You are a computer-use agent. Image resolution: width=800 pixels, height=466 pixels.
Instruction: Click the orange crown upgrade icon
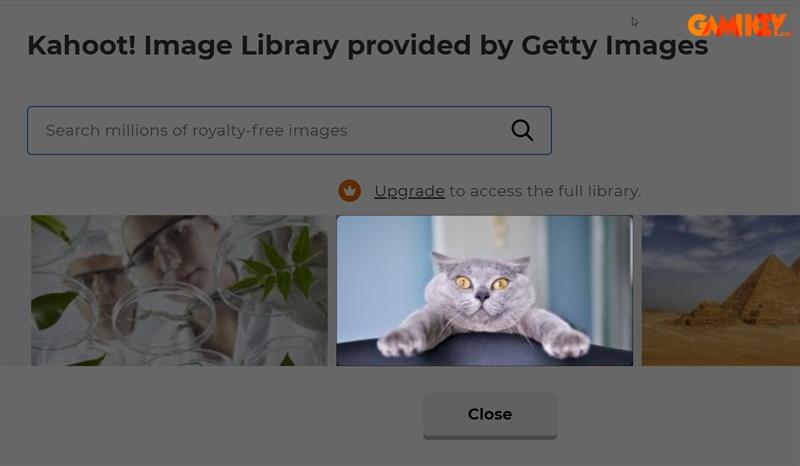[349, 191]
